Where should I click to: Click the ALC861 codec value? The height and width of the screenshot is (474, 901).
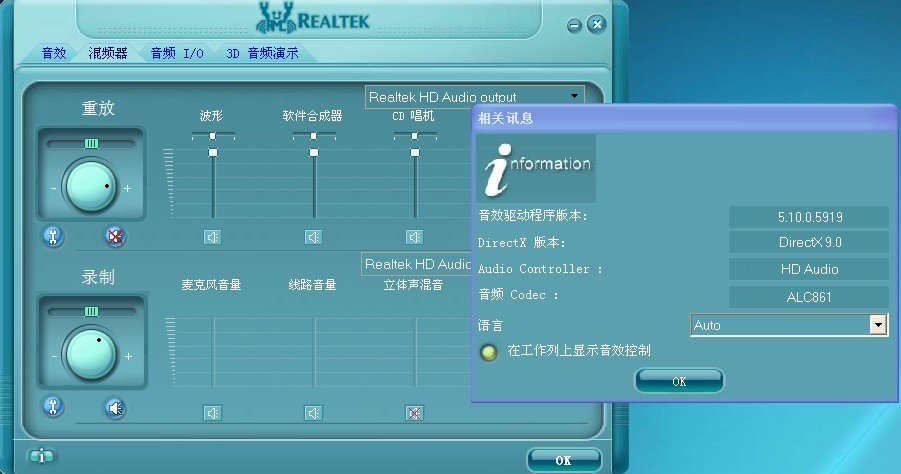809,297
